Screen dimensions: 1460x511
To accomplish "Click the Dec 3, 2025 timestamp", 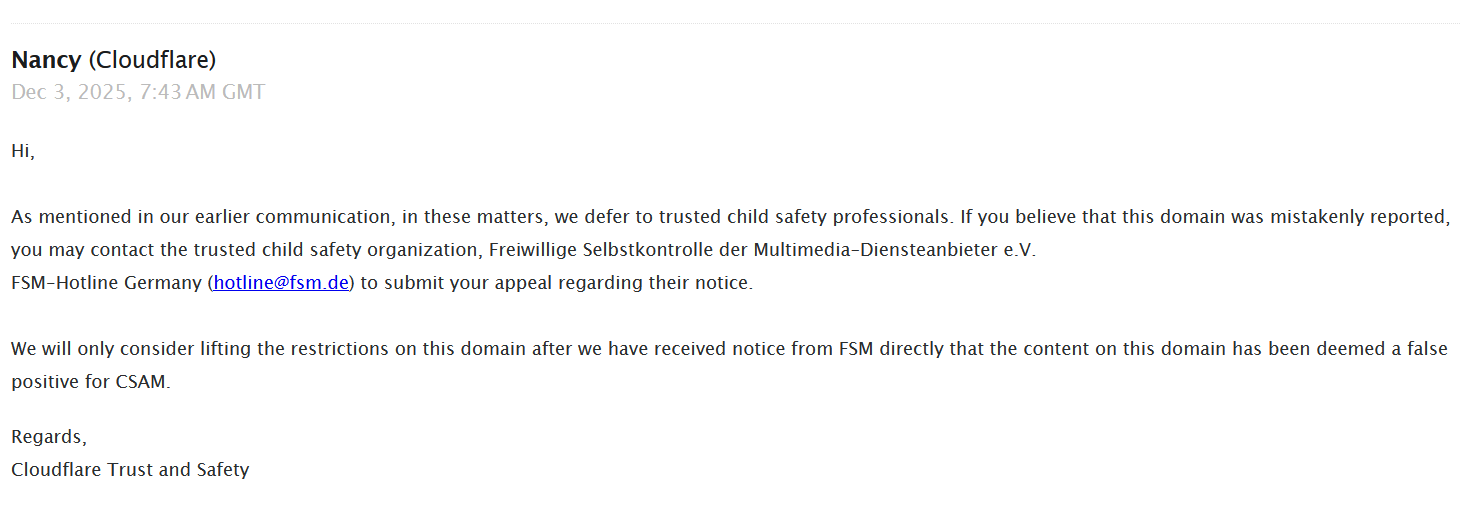I will click(70, 93).
